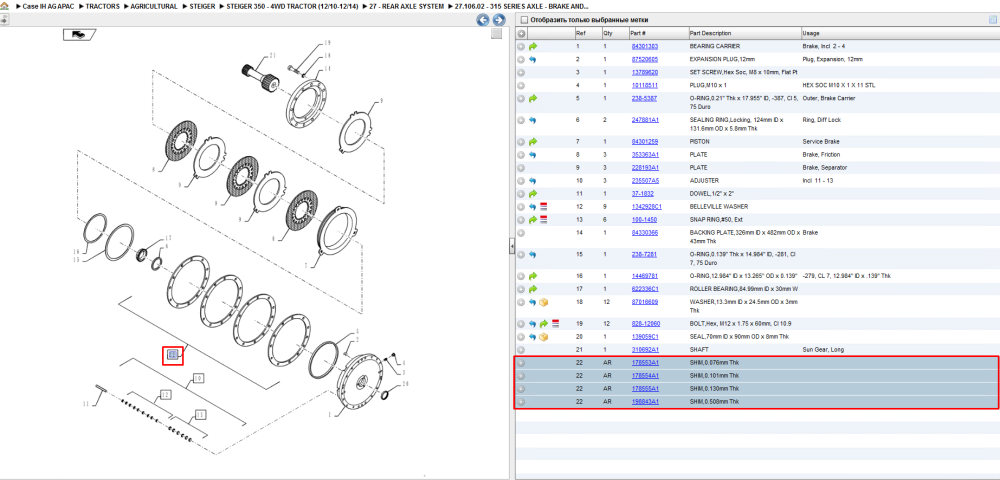Collapse the panel splitter handle
This screenshot has height=480, width=1000.
pyautogui.click(x=511, y=247)
